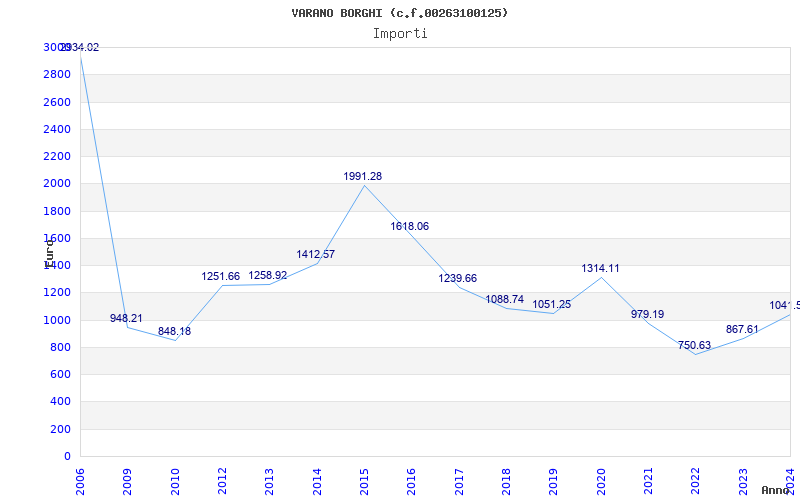Click the 2015 x-axis year label
Viewport: 800px width, 500px height.
tap(364, 482)
